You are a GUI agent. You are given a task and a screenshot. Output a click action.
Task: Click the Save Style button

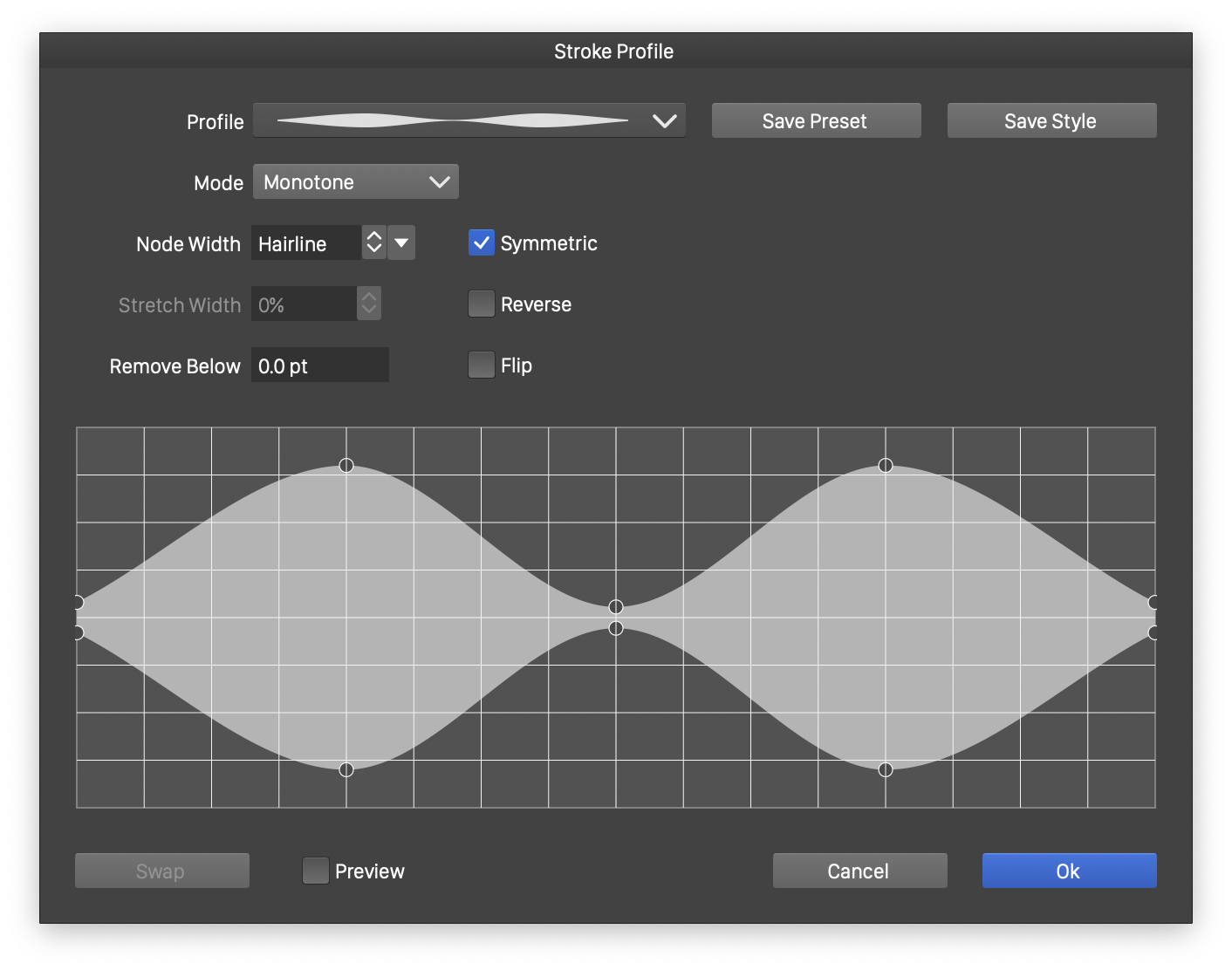coord(1051,121)
